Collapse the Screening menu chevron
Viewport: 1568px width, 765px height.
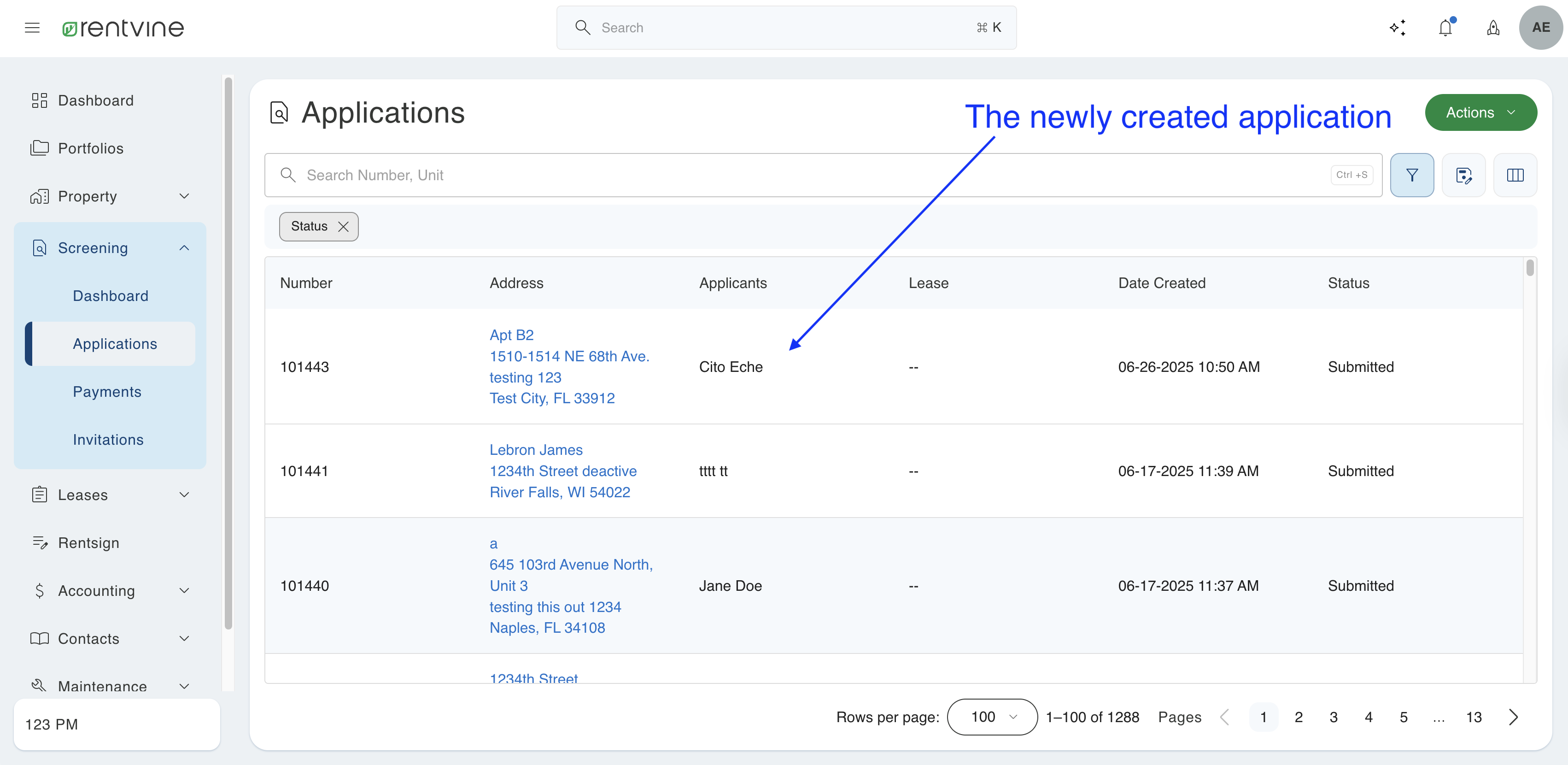(x=184, y=248)
